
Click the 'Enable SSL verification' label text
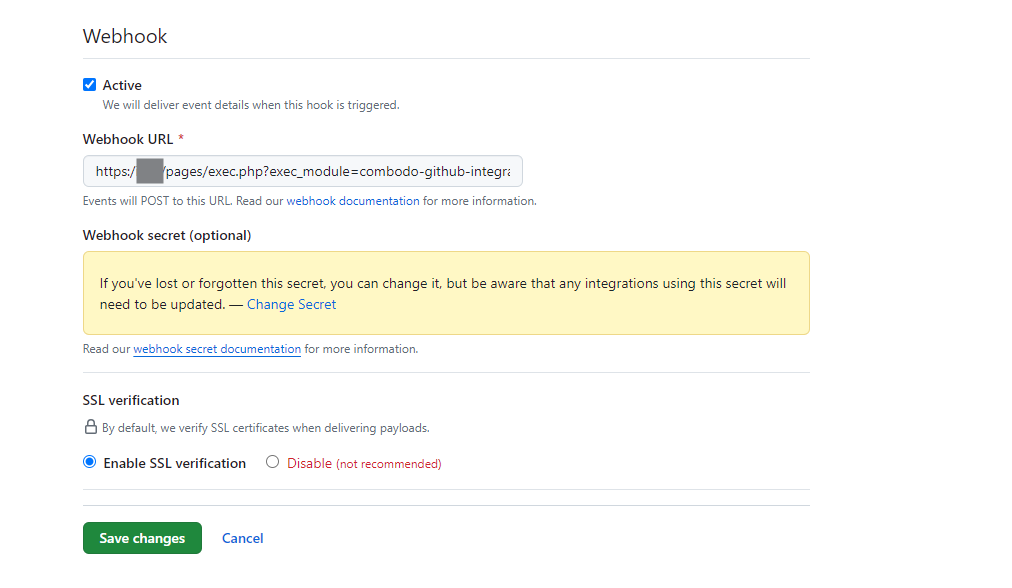[174, 463]
